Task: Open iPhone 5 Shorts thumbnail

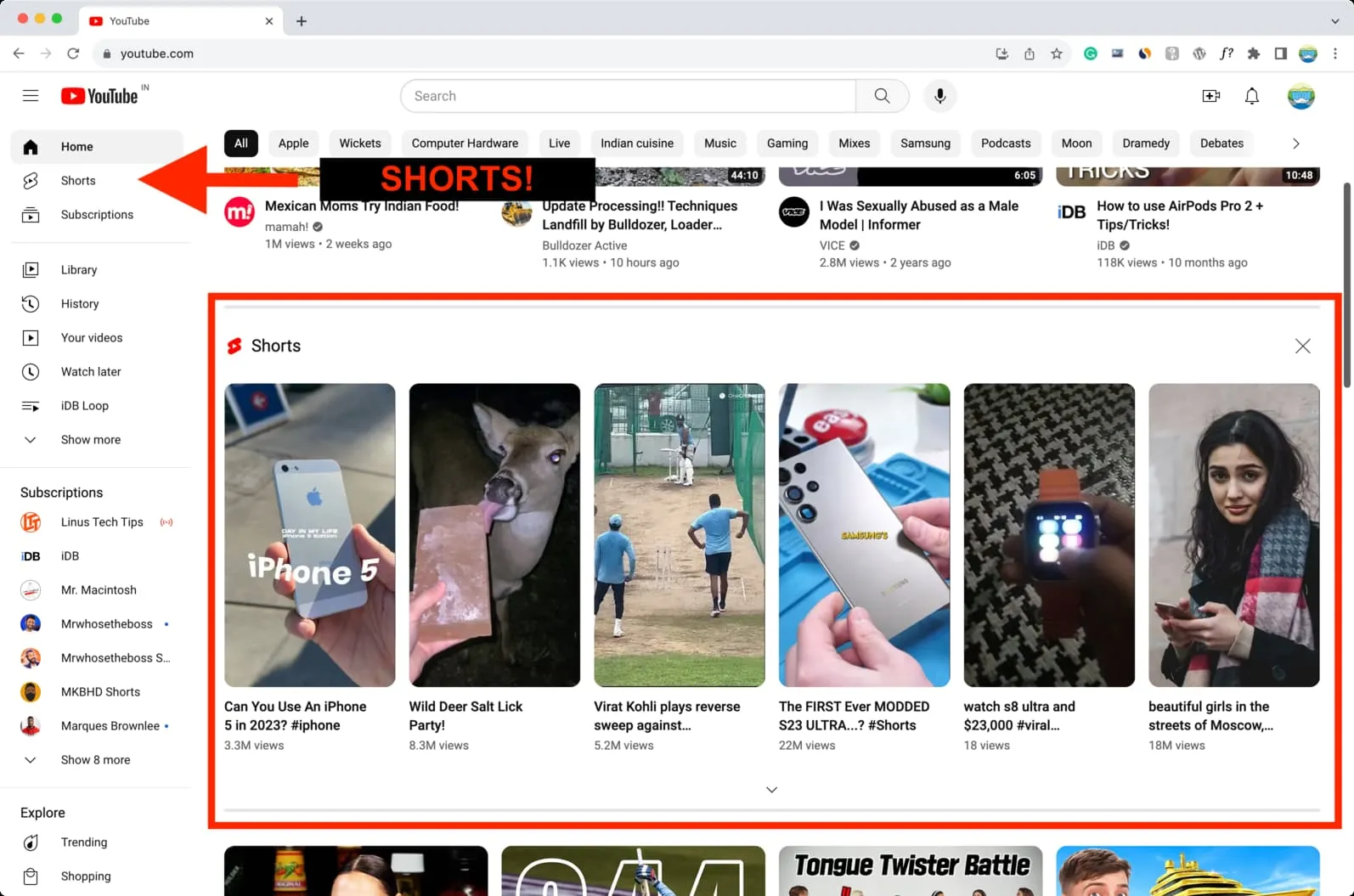Action: tap(310, 535)
